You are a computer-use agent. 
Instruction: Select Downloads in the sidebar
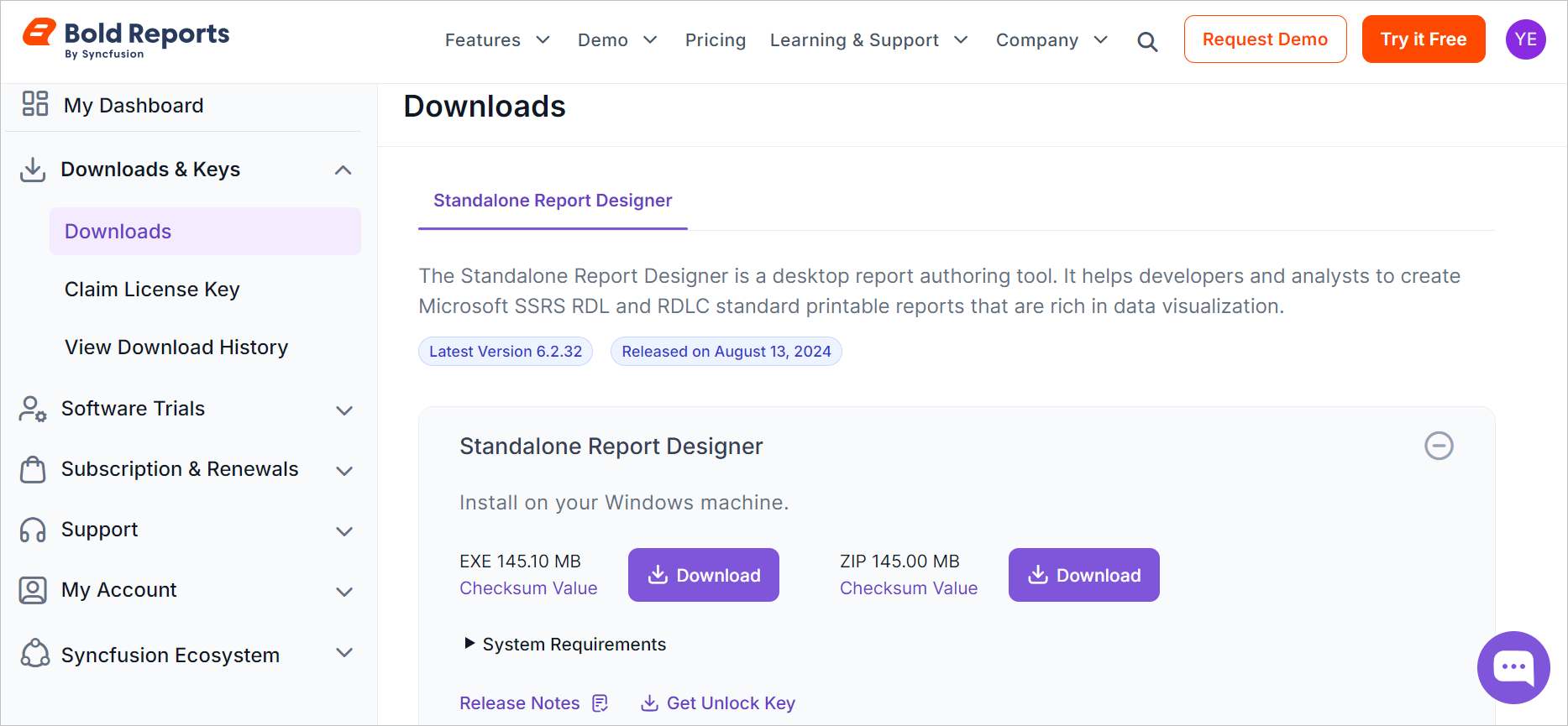(x=205, y=232)
